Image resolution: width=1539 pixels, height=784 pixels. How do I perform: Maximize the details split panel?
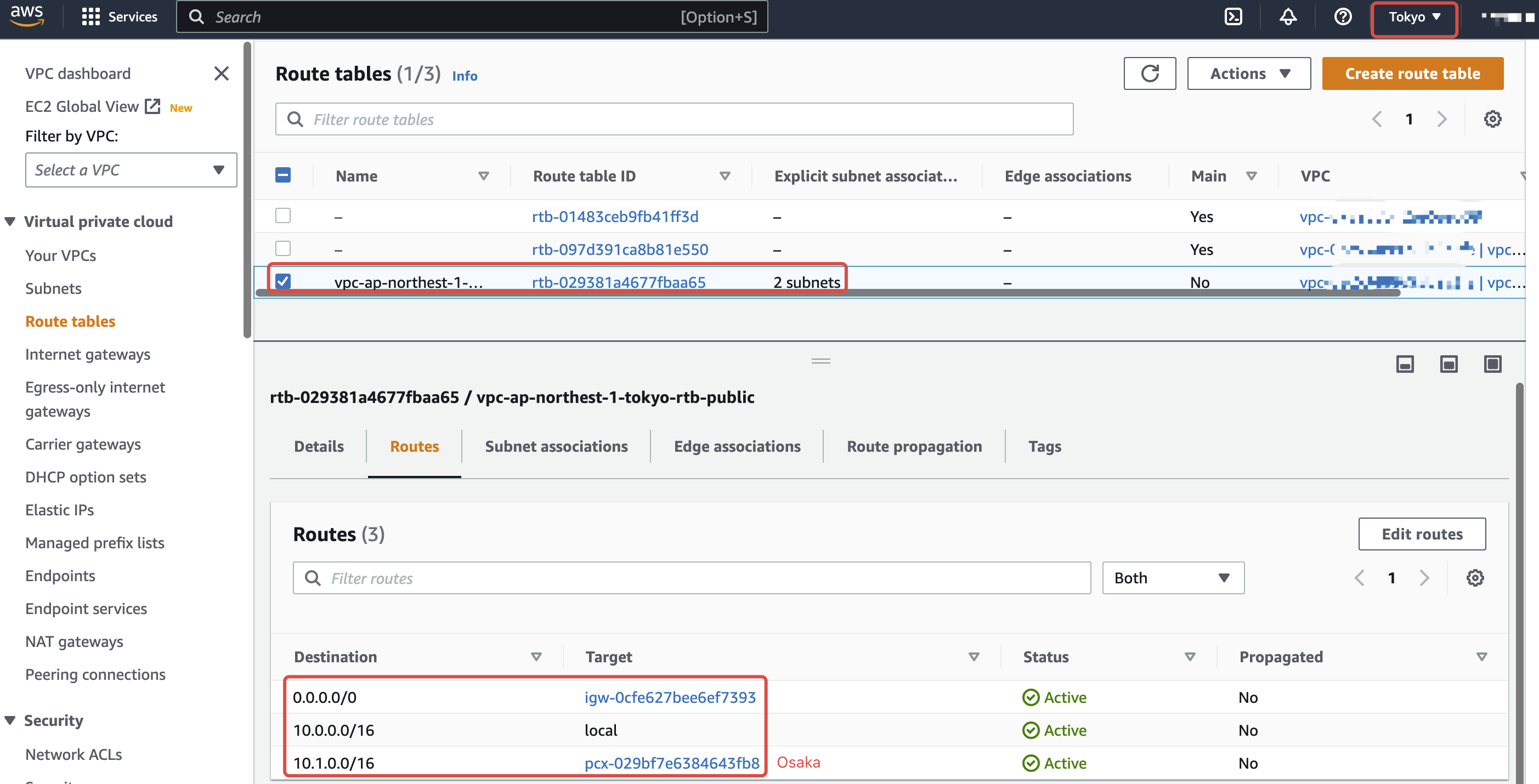coord(1492,363)
